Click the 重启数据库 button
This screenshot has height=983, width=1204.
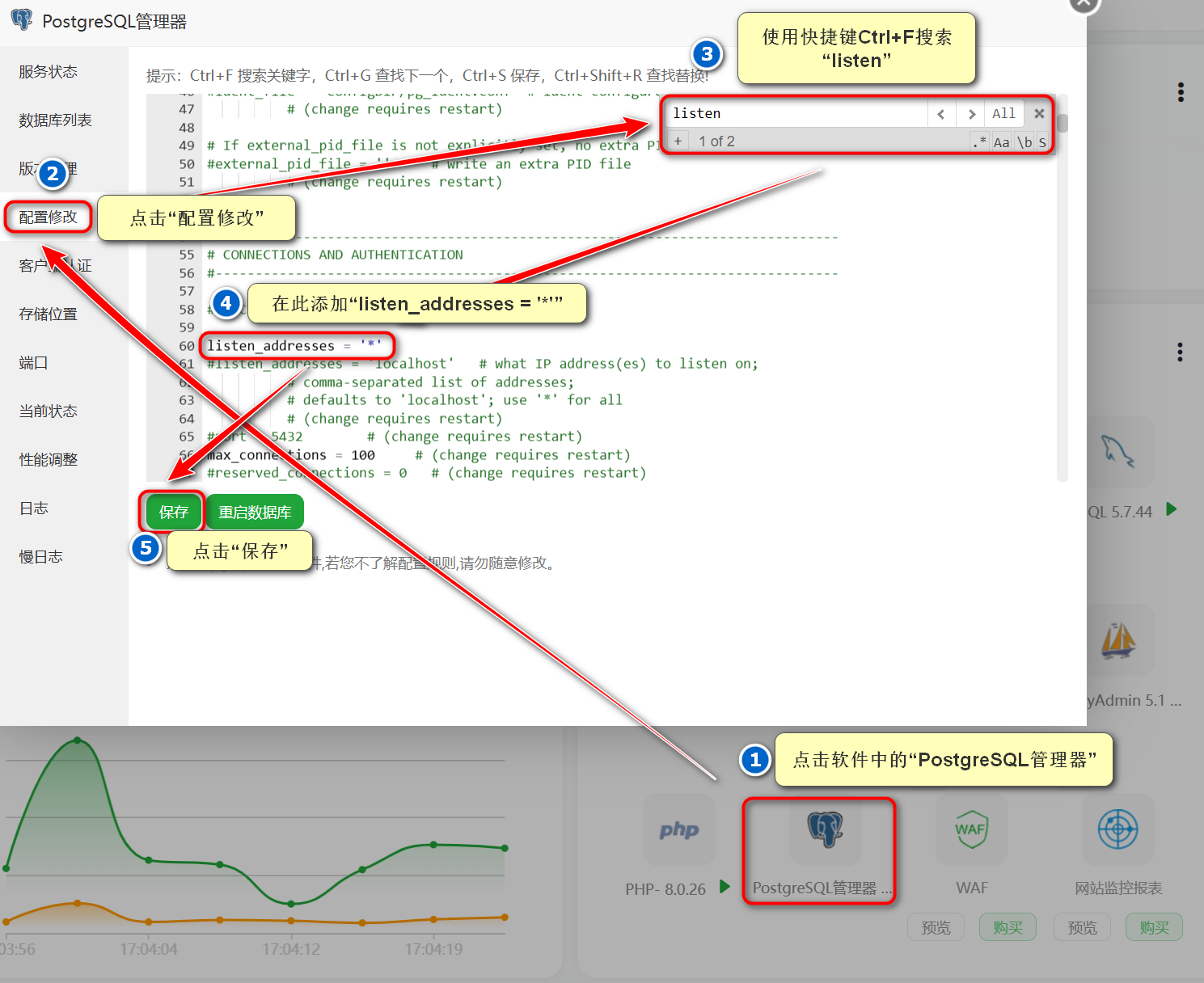[255, 512]
